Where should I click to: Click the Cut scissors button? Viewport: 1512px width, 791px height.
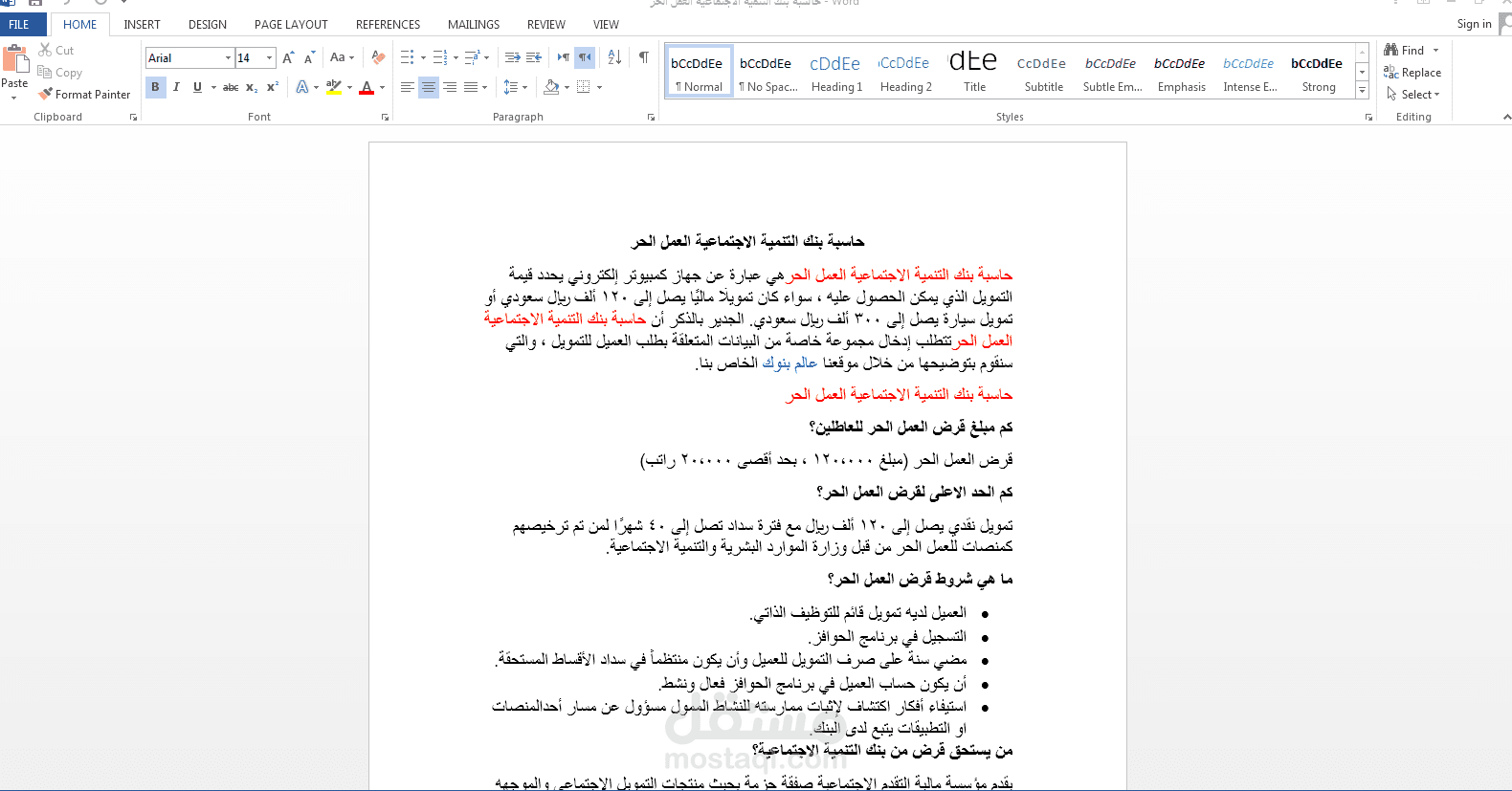[56, 50]
